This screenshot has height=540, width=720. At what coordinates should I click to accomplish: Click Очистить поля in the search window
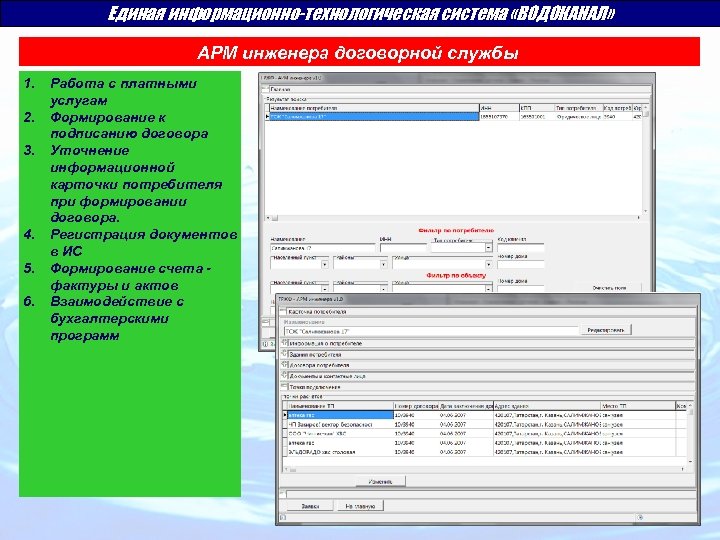609,288
